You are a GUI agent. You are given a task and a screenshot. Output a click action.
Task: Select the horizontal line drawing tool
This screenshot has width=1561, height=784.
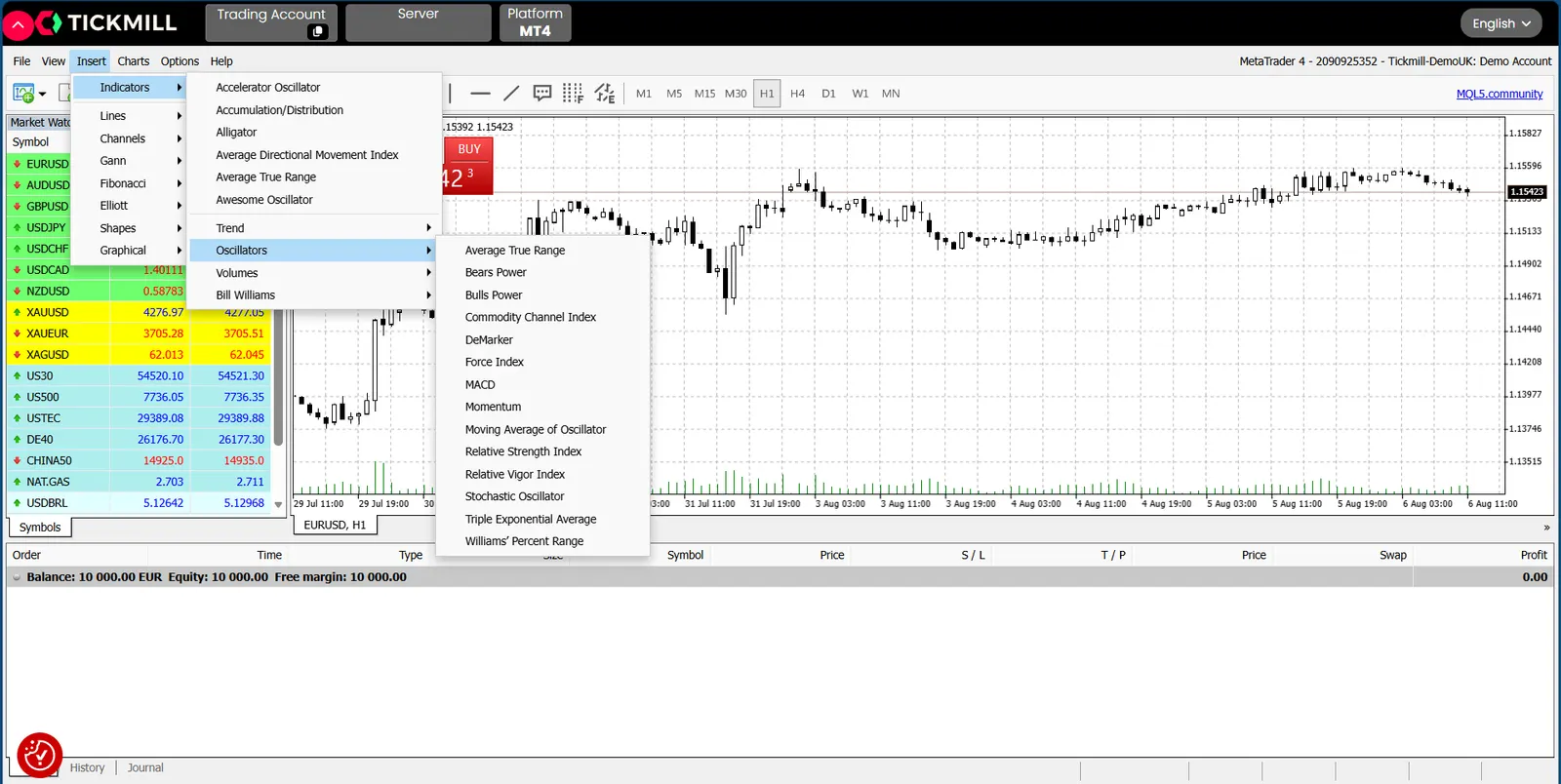pos(480,94)
